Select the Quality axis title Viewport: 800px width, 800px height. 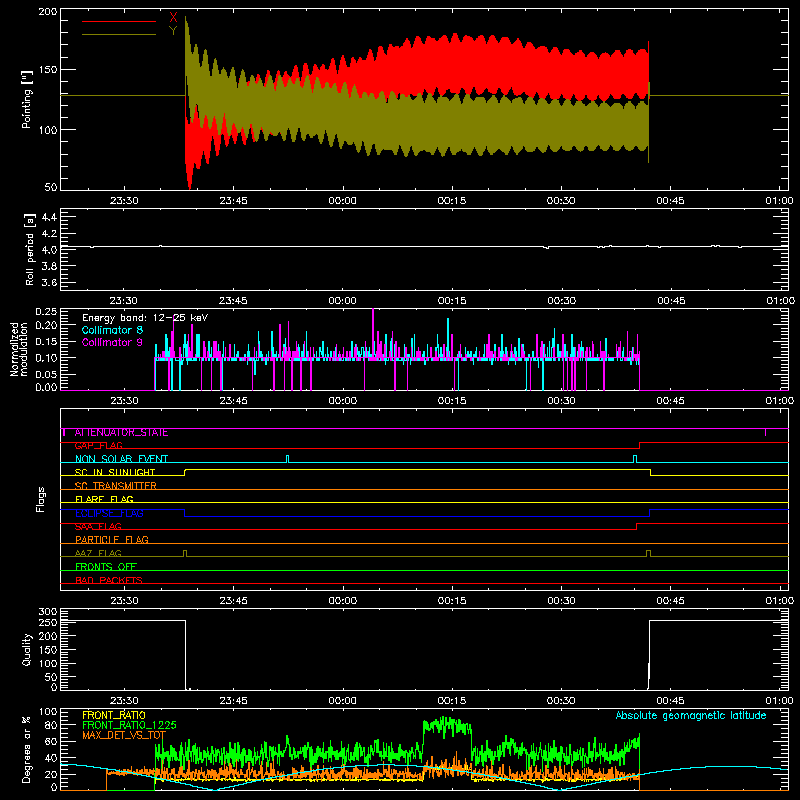tap(27, 649)
